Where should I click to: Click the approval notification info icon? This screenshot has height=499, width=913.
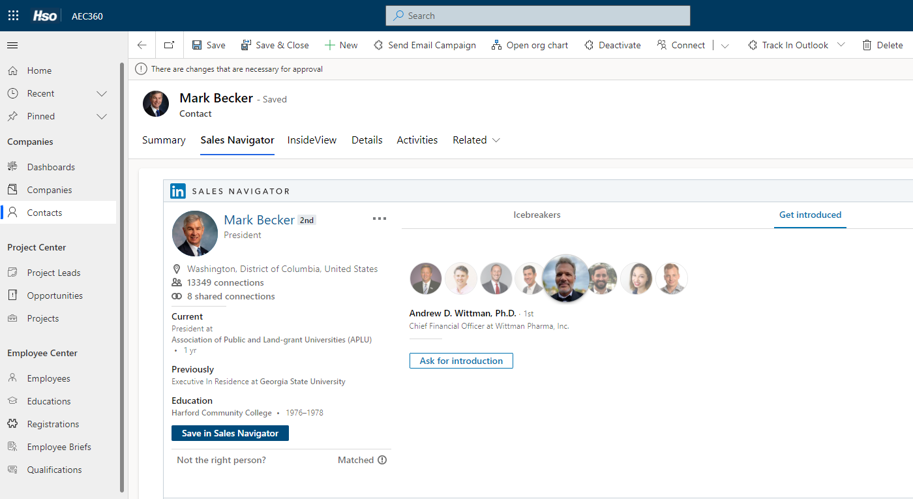[141, 69]
